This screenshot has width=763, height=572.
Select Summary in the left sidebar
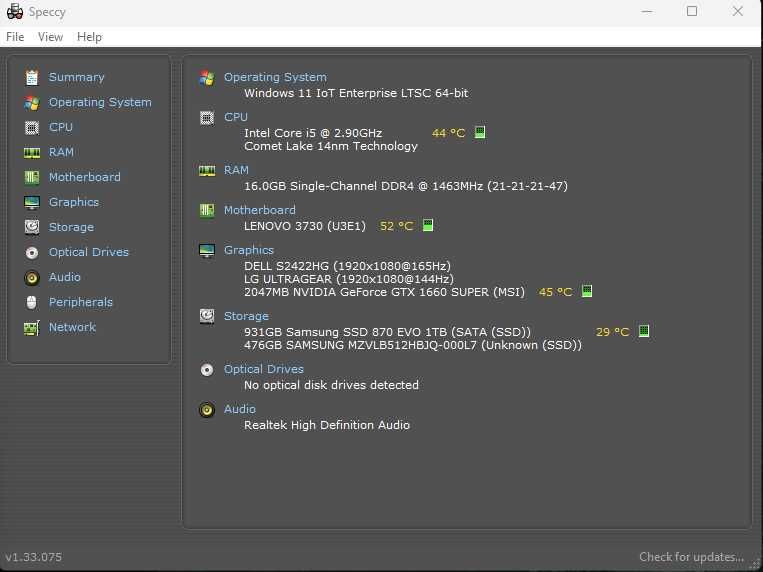[76, 77]
